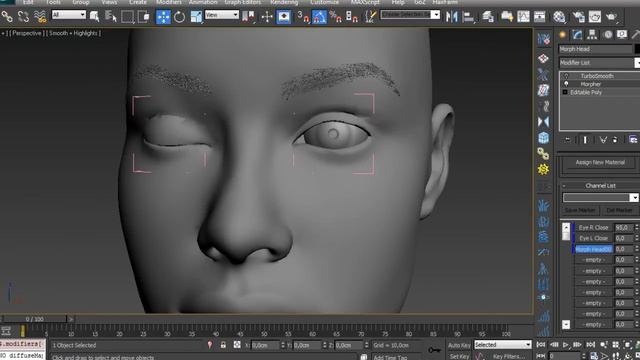Toggle Angle Snap

(319, 17)
